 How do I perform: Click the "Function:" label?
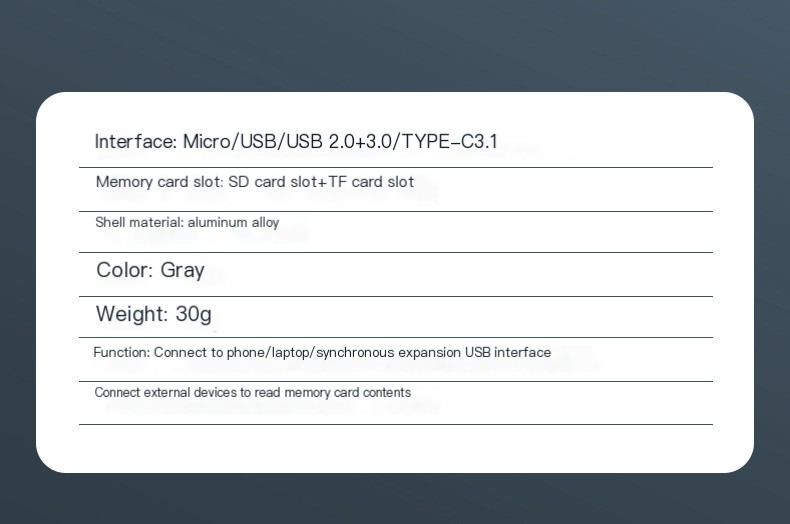point(122,353)
